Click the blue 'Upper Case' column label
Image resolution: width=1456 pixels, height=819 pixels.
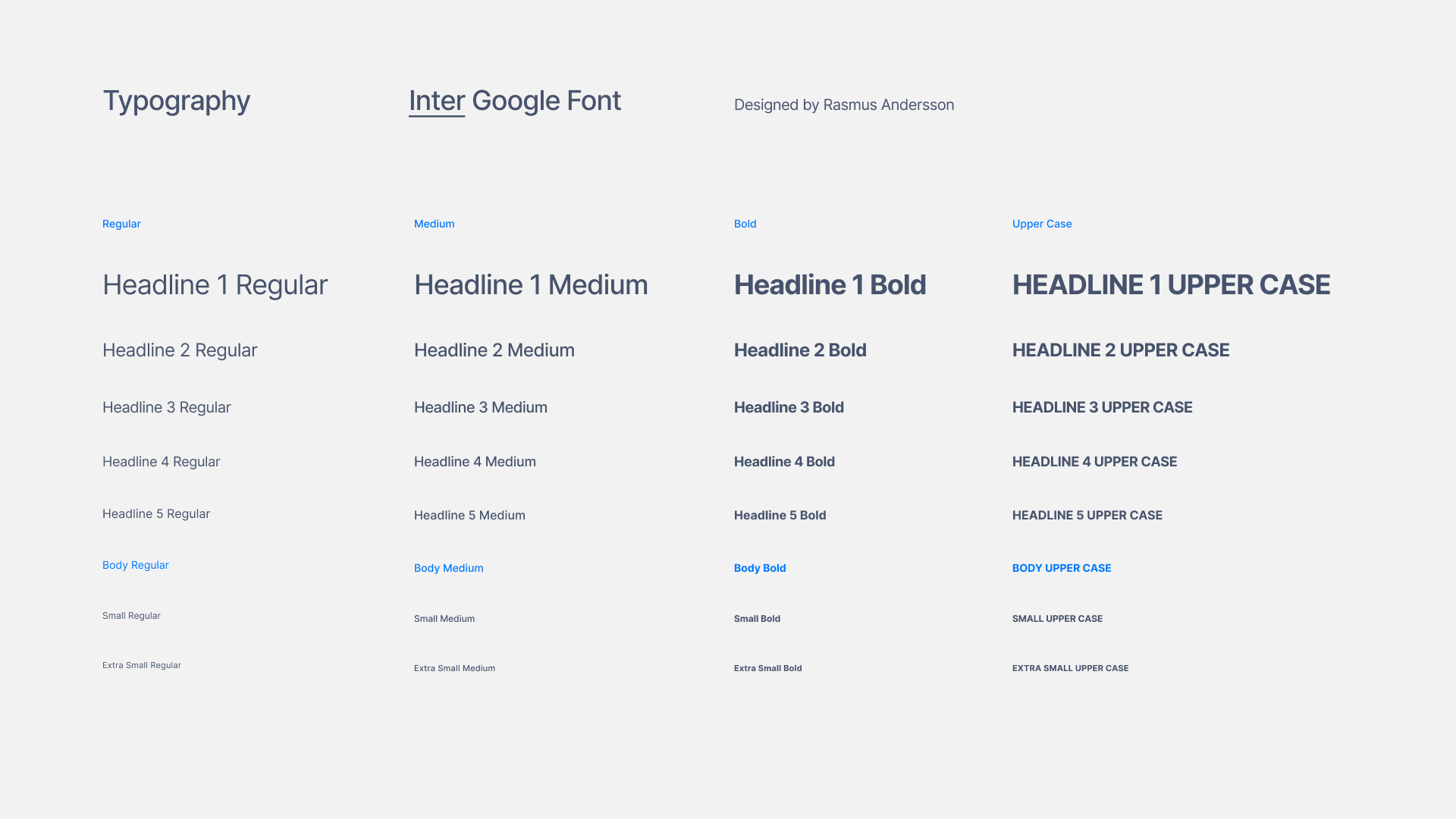(x=1042, y=224)
